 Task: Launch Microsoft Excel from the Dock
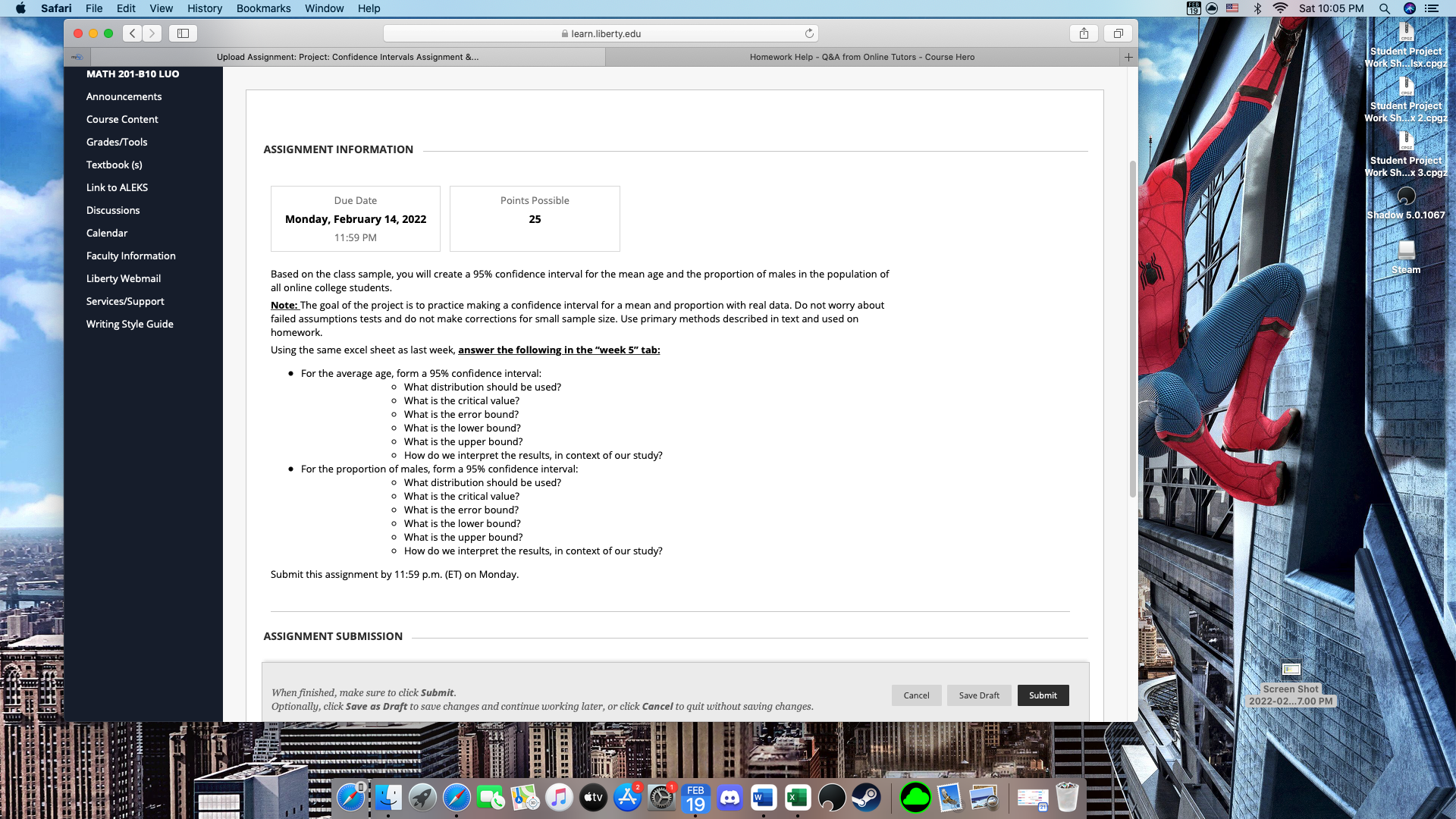tap(796, 797)
